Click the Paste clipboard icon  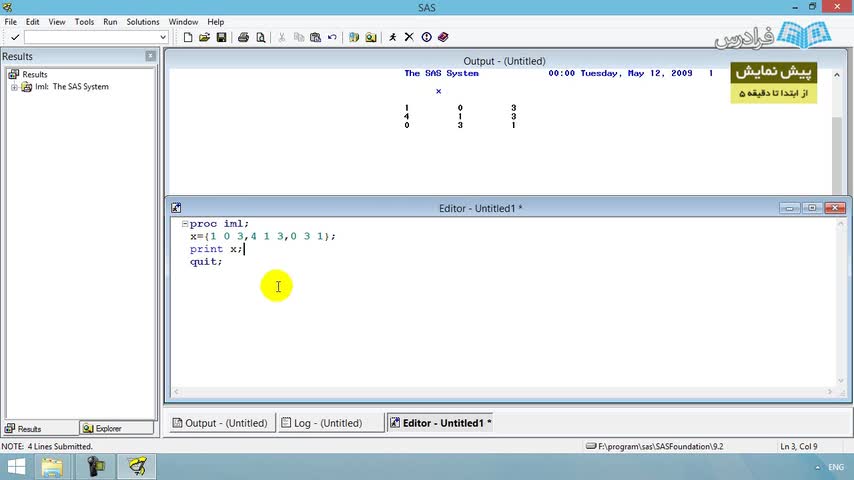(315, 37)
